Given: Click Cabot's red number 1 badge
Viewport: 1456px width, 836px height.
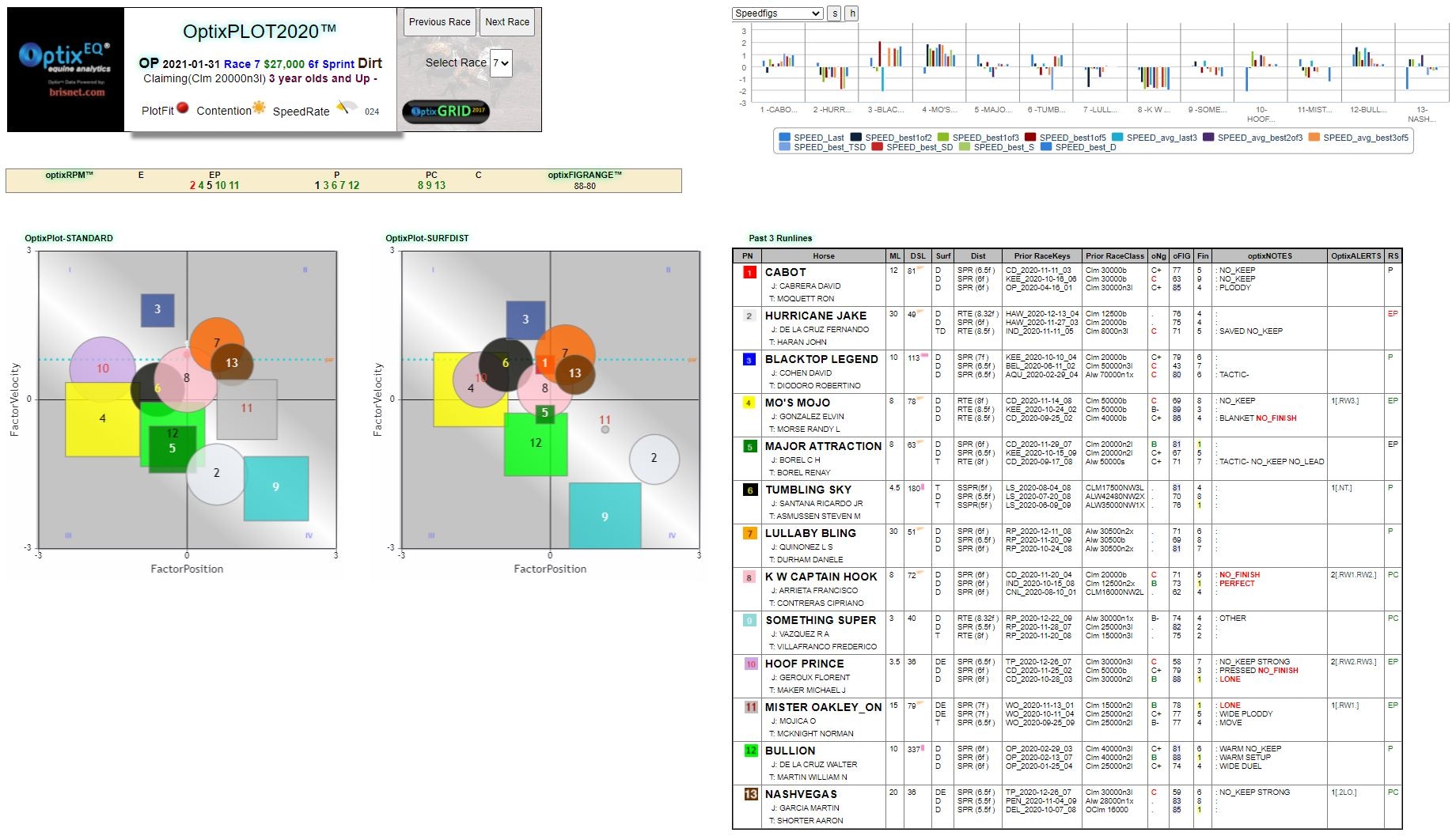Looking at the screenshot, I should (749, 272).
